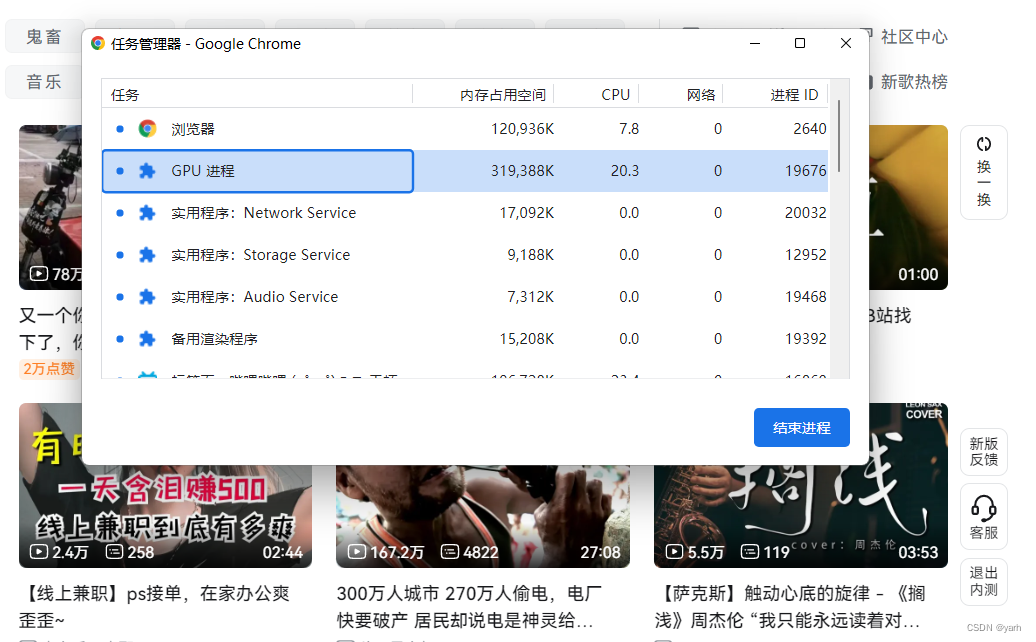Click the memory value 319,388K
Screen dimensions: 1036x642
pos(522,171)
